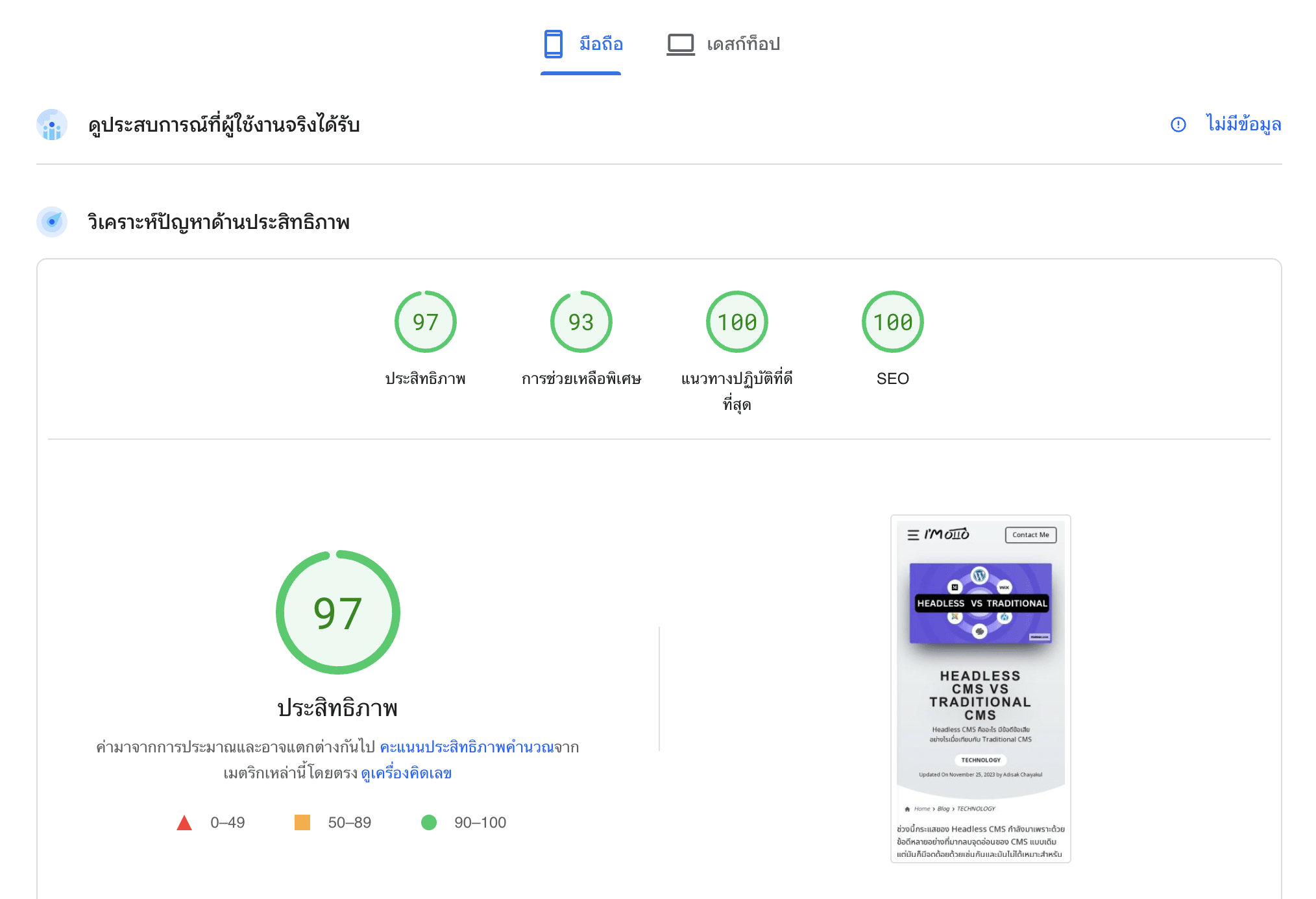Click the info circle icon near ไม่มีข้อมูล
Screen dimensions: 1316x899
click(x=1178, y=125)
